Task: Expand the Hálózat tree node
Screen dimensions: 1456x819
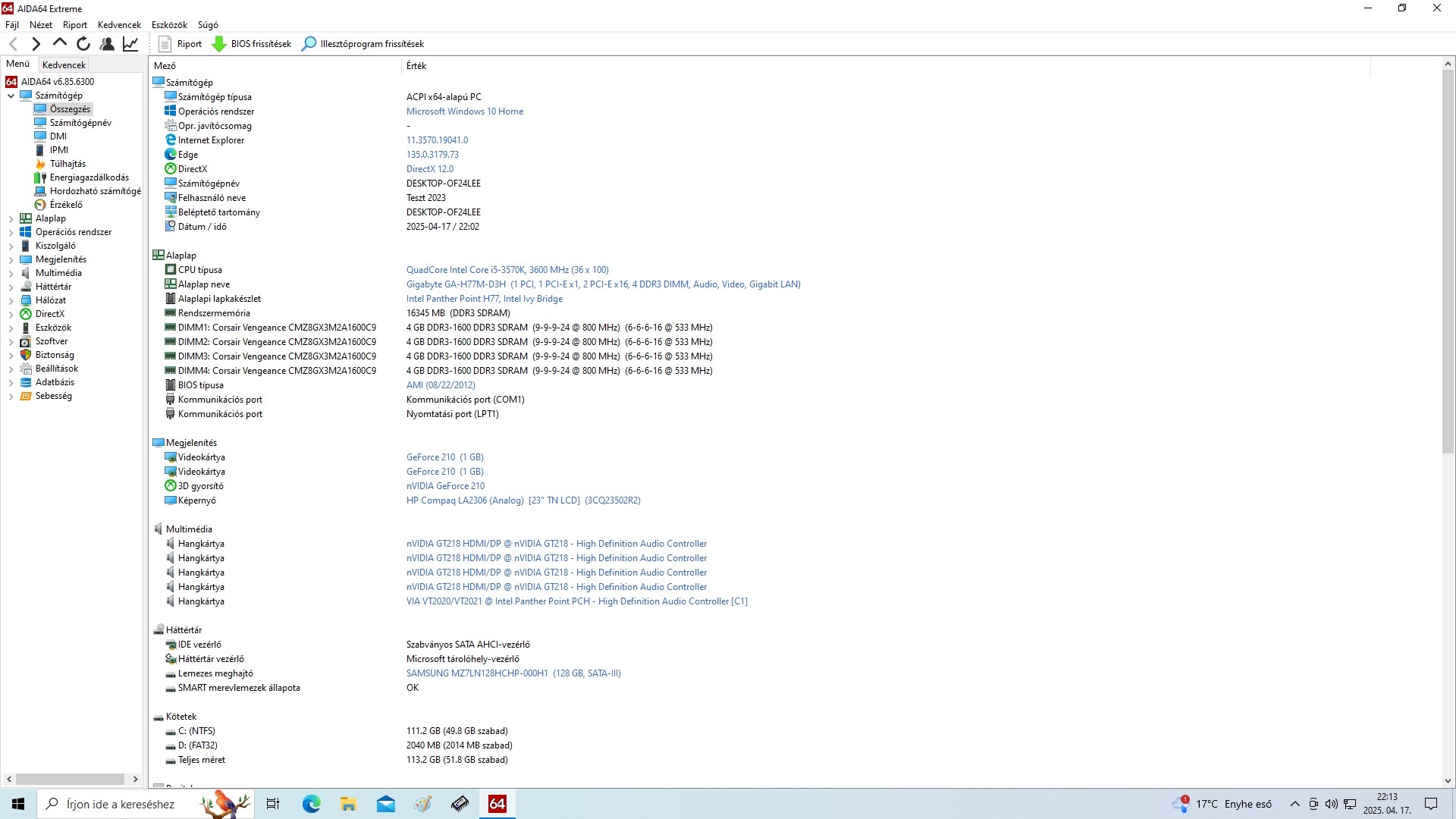Action: 11,300
